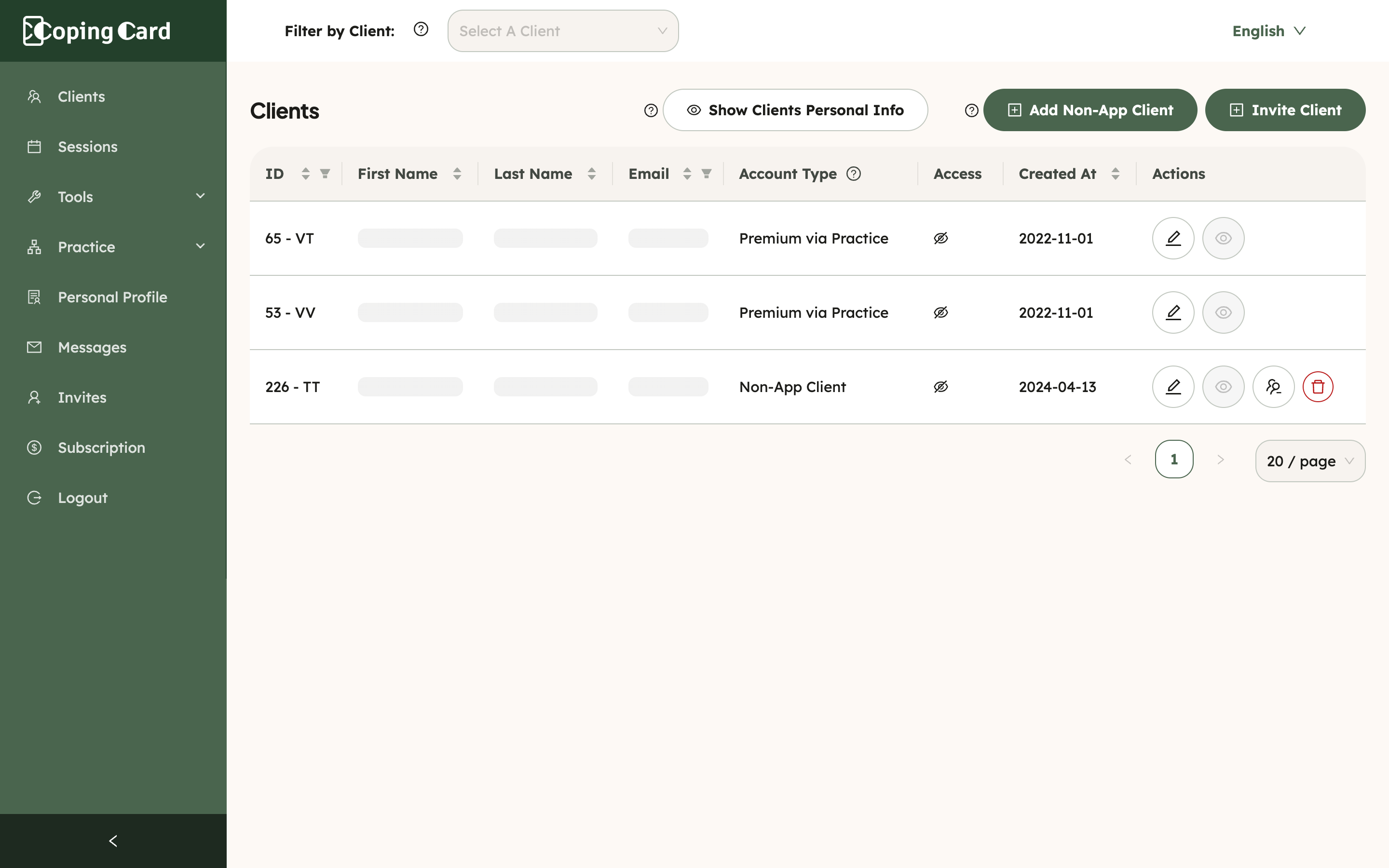Screen dimensions: 1389x868
Task: Sort by Email column
Action: pyautogui.click(x=686, y=174)
